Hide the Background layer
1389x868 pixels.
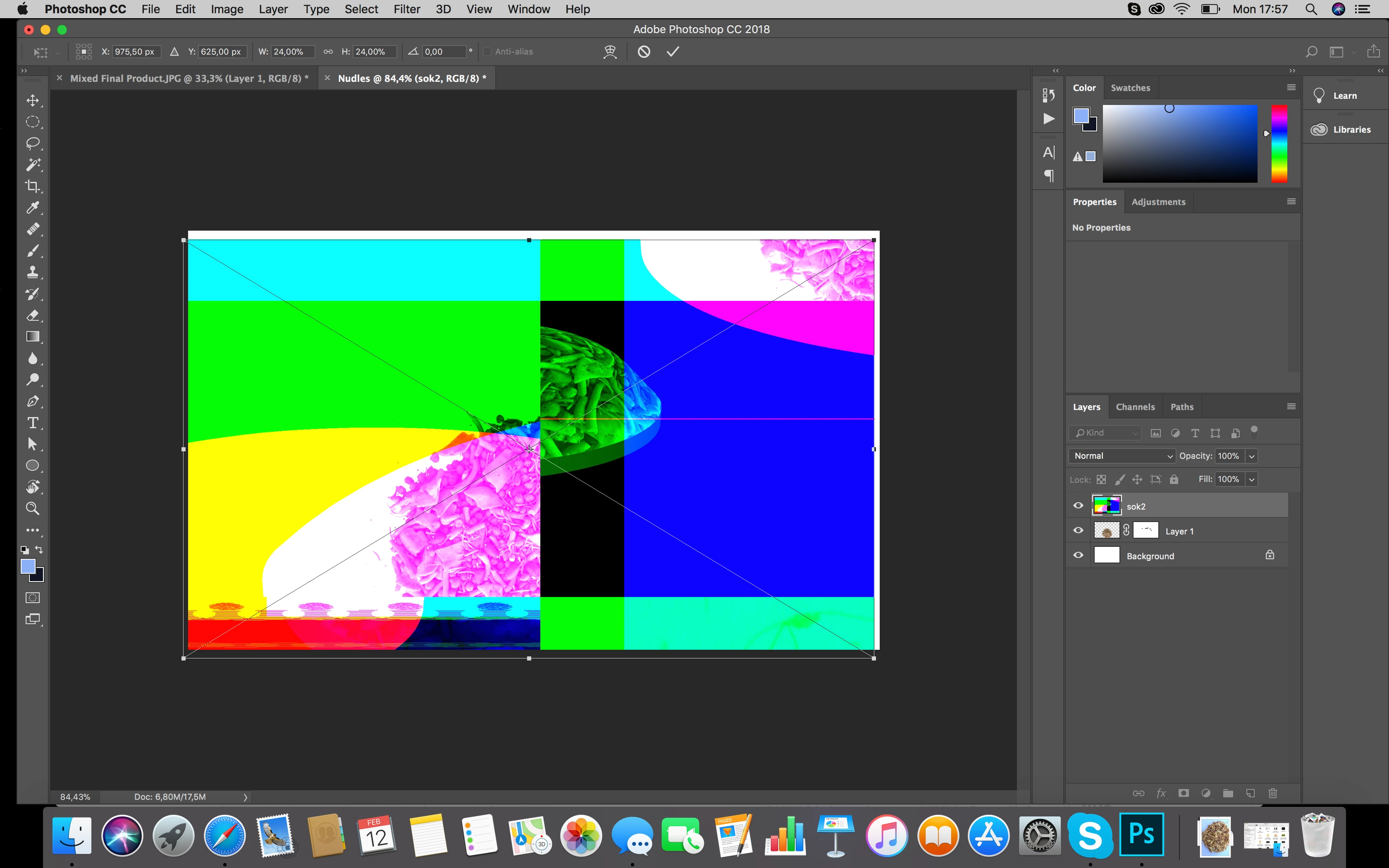(x=1078, y=555)
